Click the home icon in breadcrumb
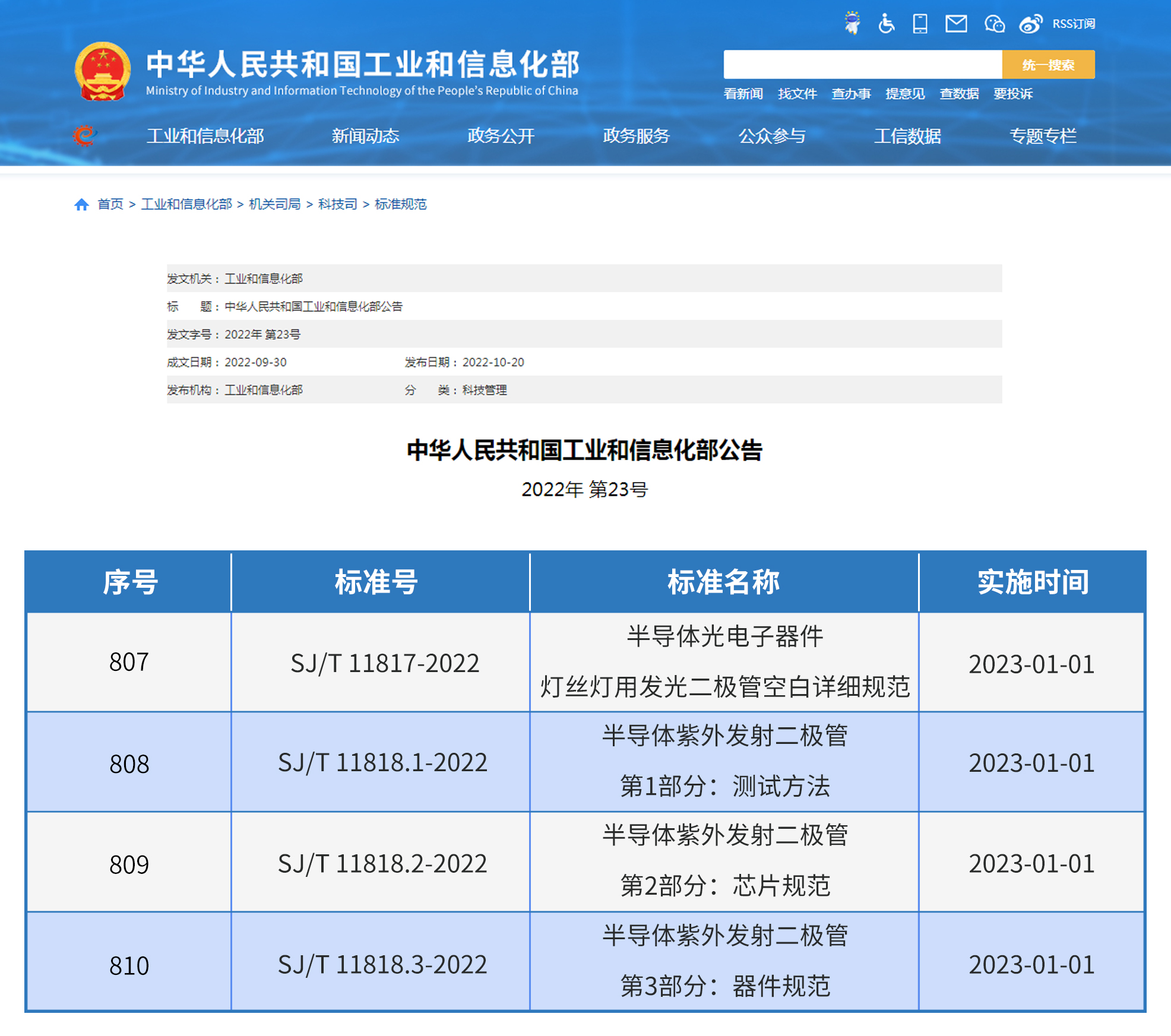Image resolution: width=1171 pixels, height=1036 pixels. (x=81, y=205)
